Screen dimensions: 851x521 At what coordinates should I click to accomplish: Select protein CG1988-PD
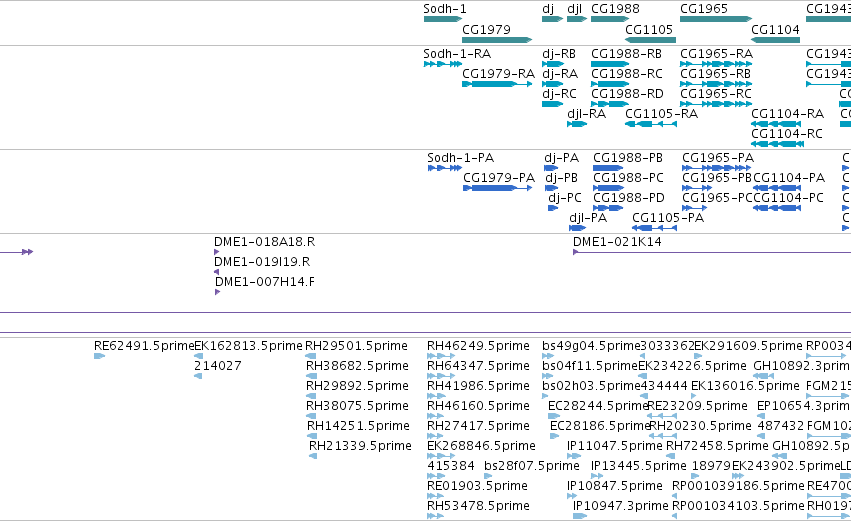pos(608,208)
